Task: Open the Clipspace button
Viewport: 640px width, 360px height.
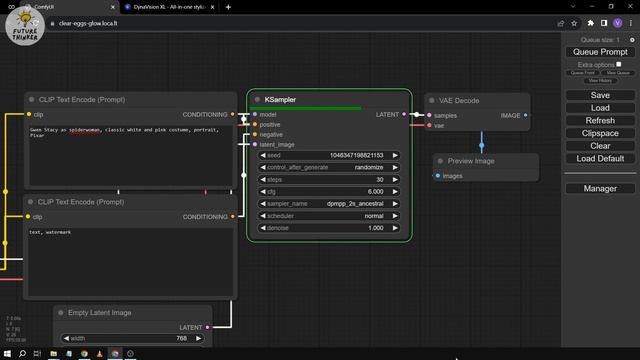Action: [600, 133]
